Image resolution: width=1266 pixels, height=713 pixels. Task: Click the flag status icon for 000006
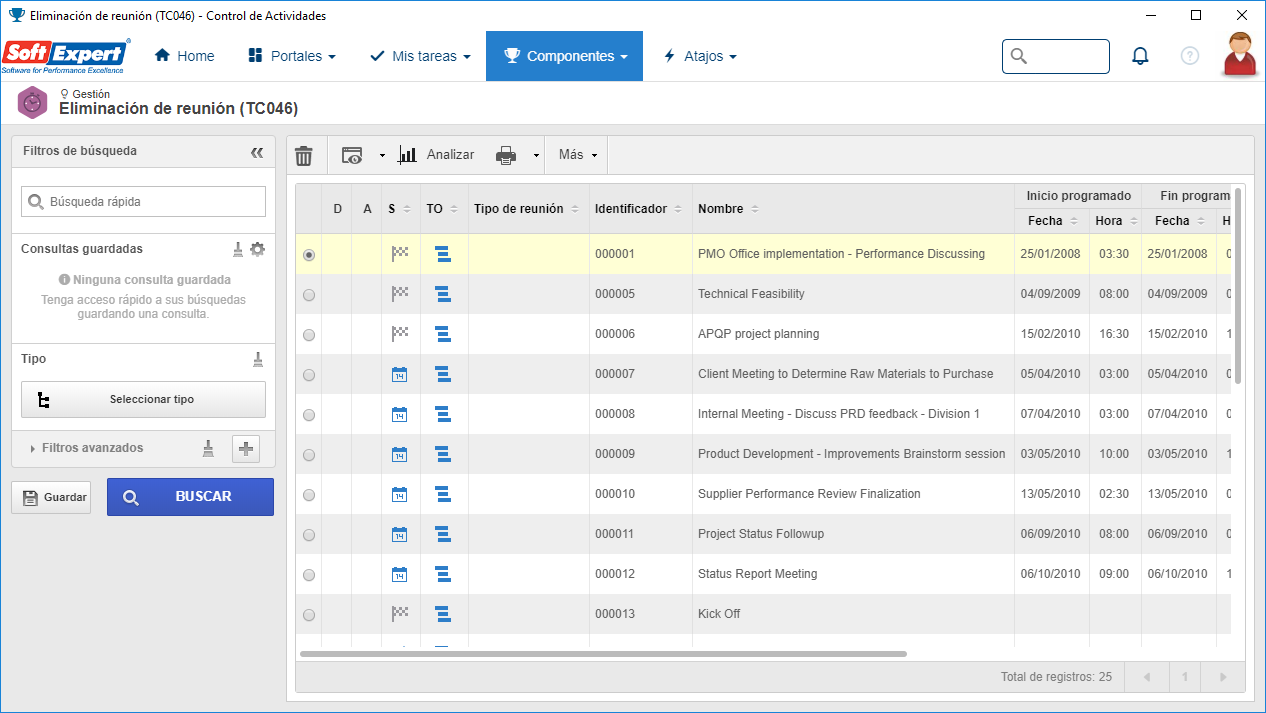pyautogui.click(x=400, y=334)
